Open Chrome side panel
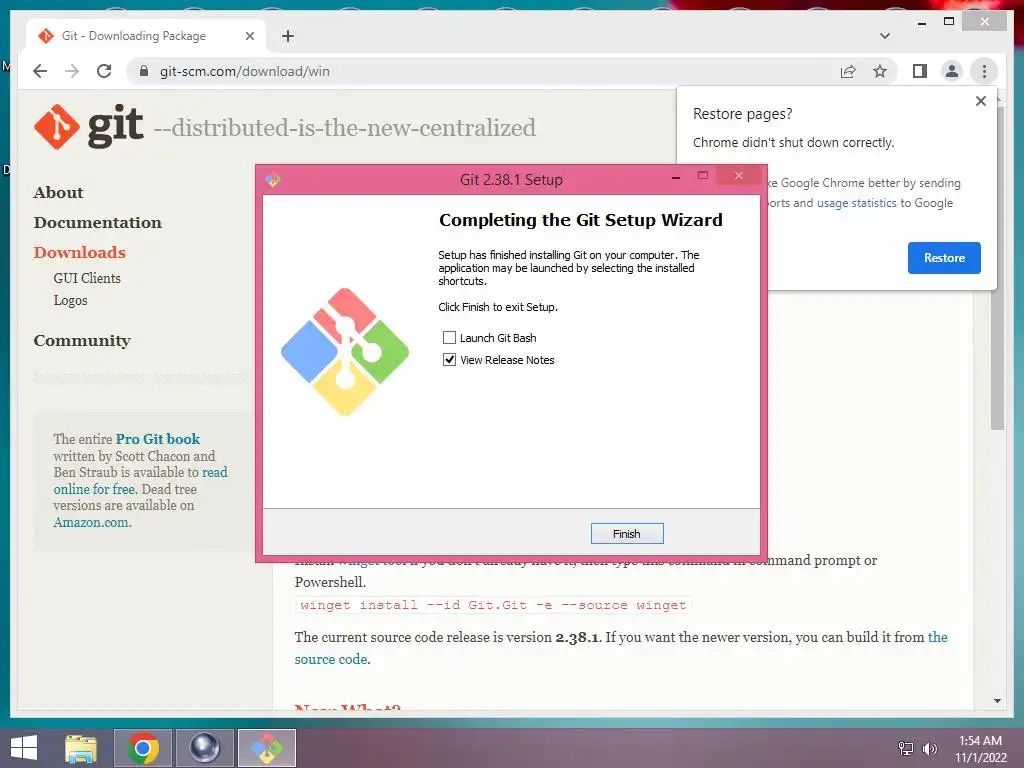1024x768 pixels. [920, 71]
